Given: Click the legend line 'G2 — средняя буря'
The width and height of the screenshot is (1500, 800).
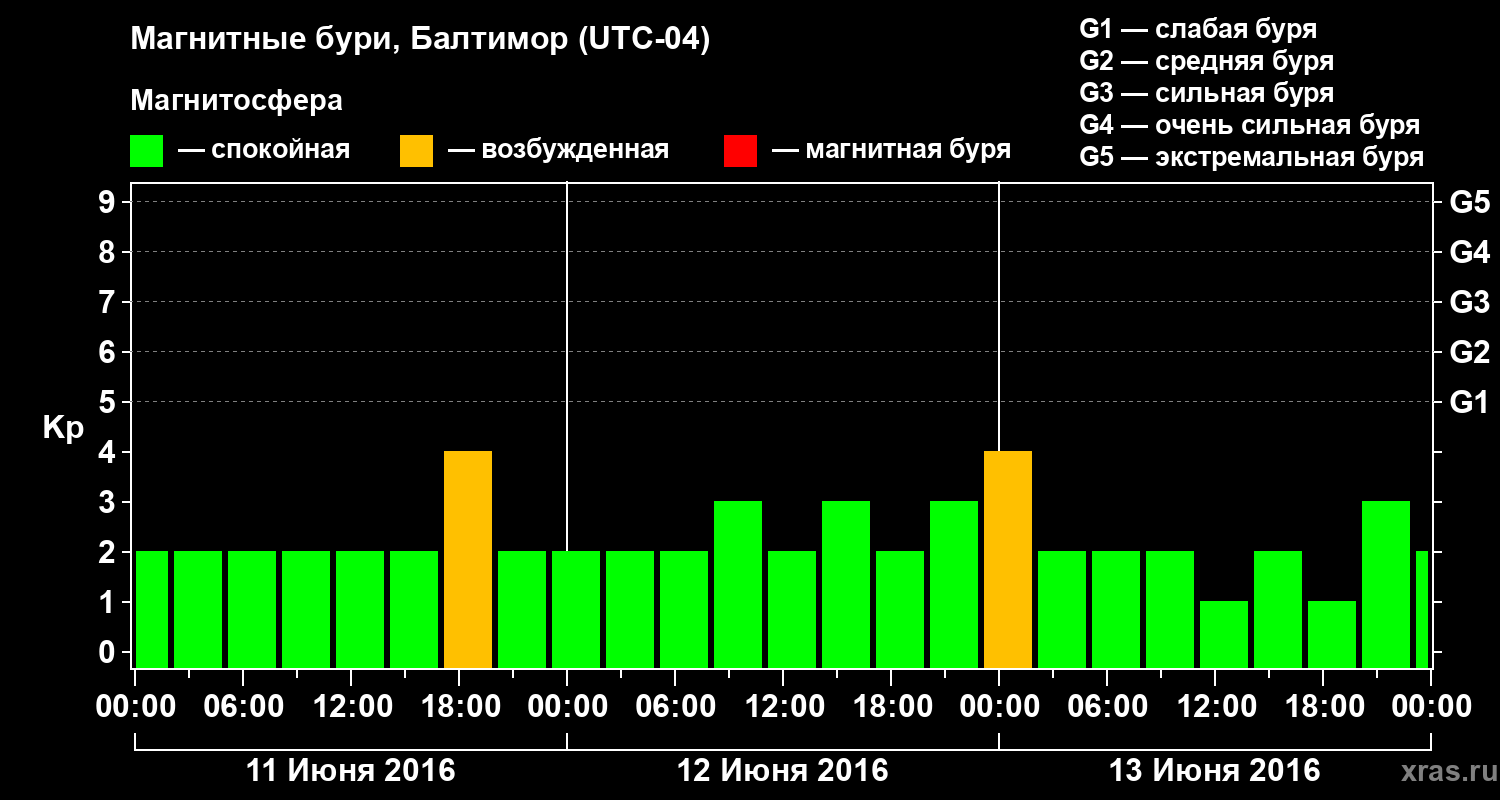Looking at the screenshot, I should [x=1207, y=61].
